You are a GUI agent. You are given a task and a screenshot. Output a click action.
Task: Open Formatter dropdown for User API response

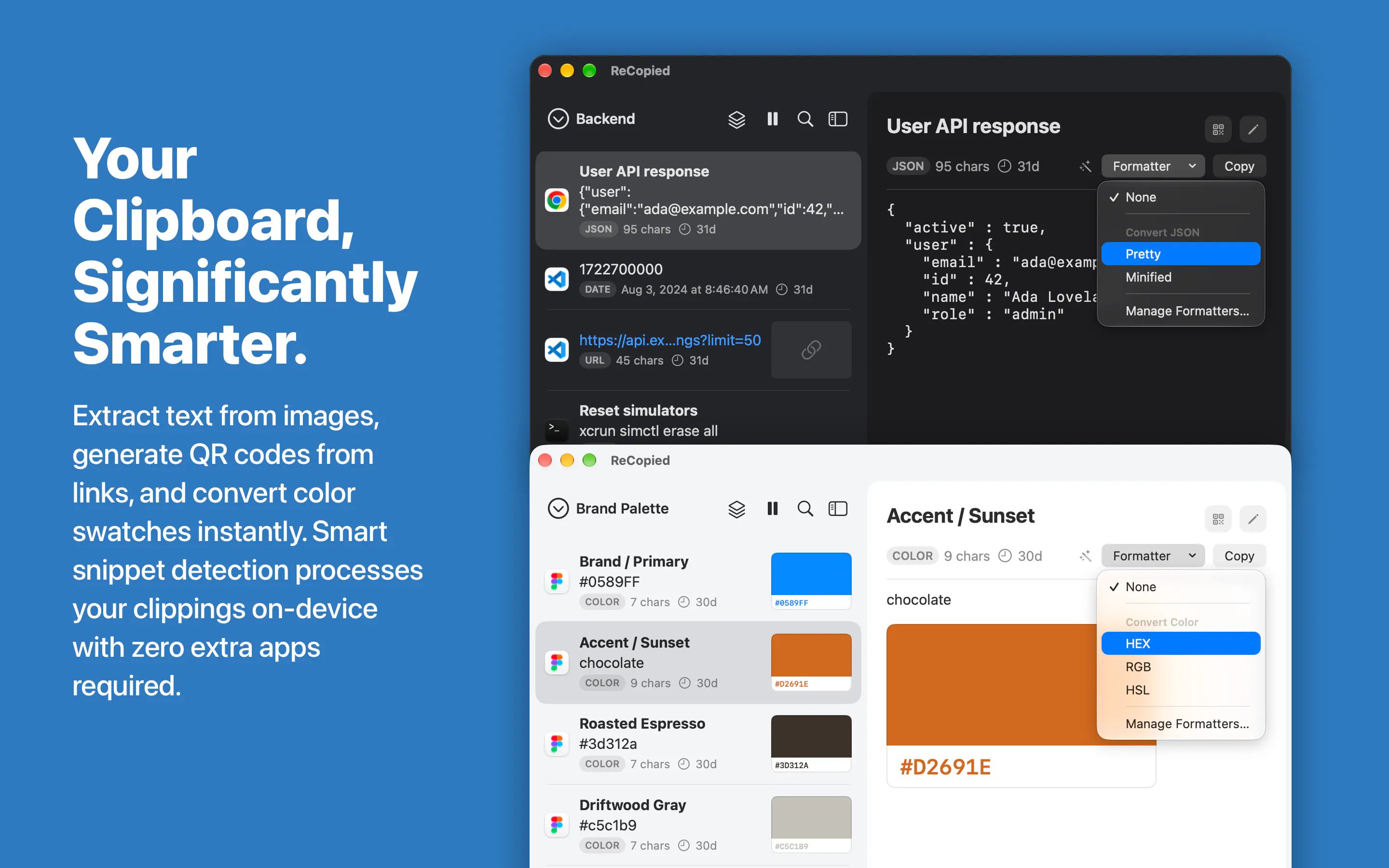click(x=1153, y=166)
